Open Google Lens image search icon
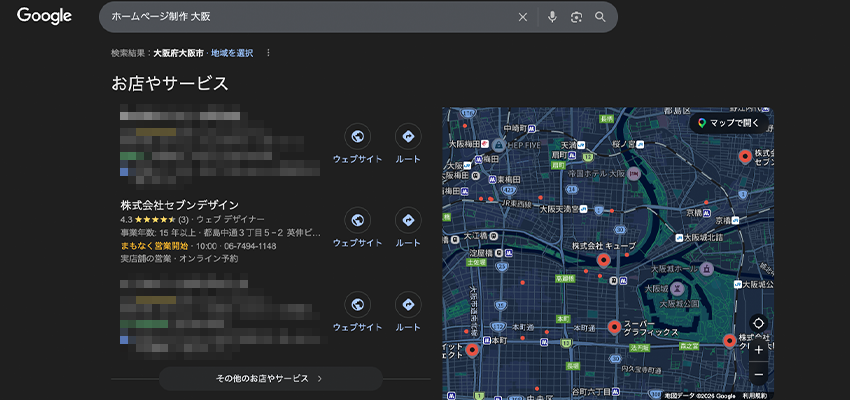850x400 pixels. tap(576, 17)
